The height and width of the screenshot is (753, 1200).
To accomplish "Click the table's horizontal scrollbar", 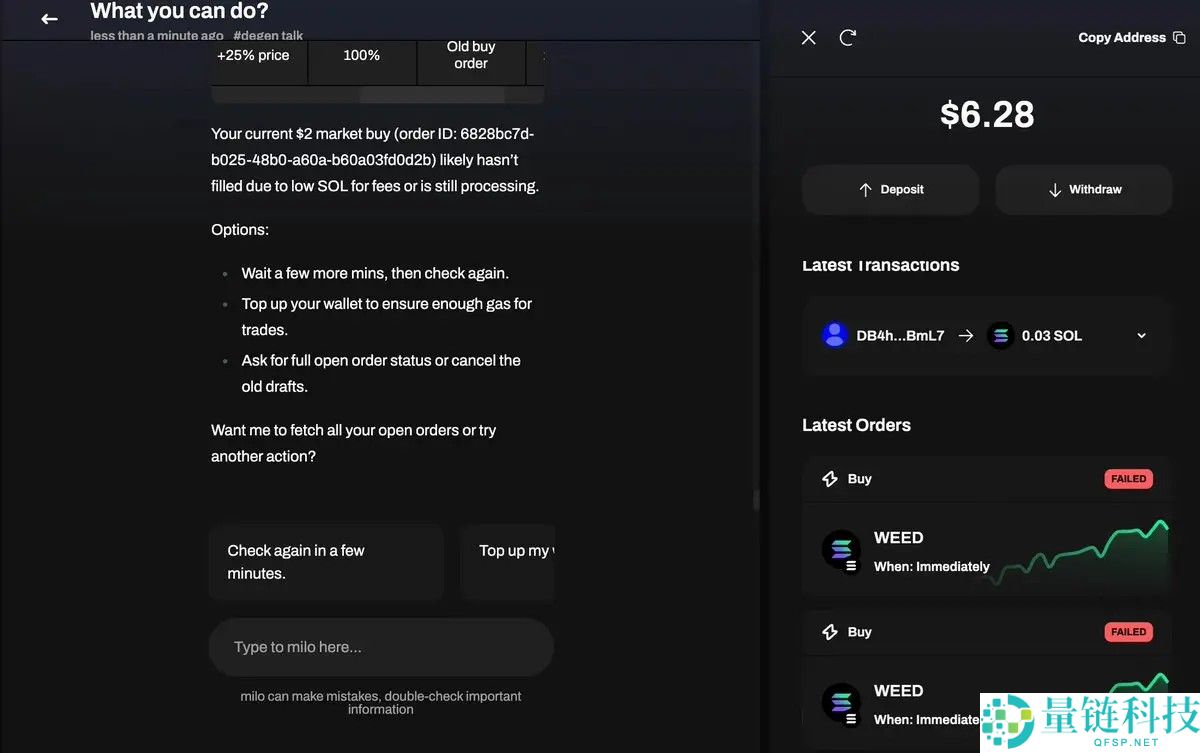I will coord(431,96).
